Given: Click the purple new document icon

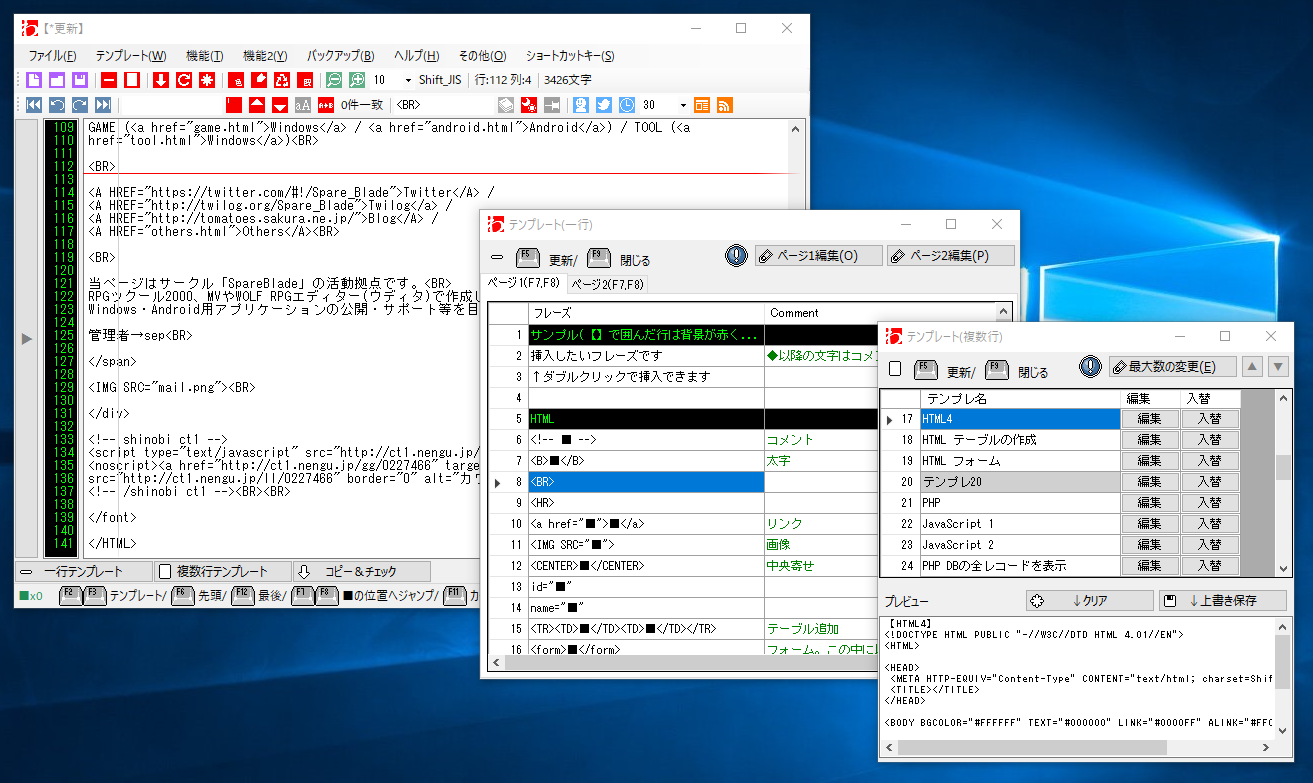Looking at the screenshot, I should pos(33,80).
